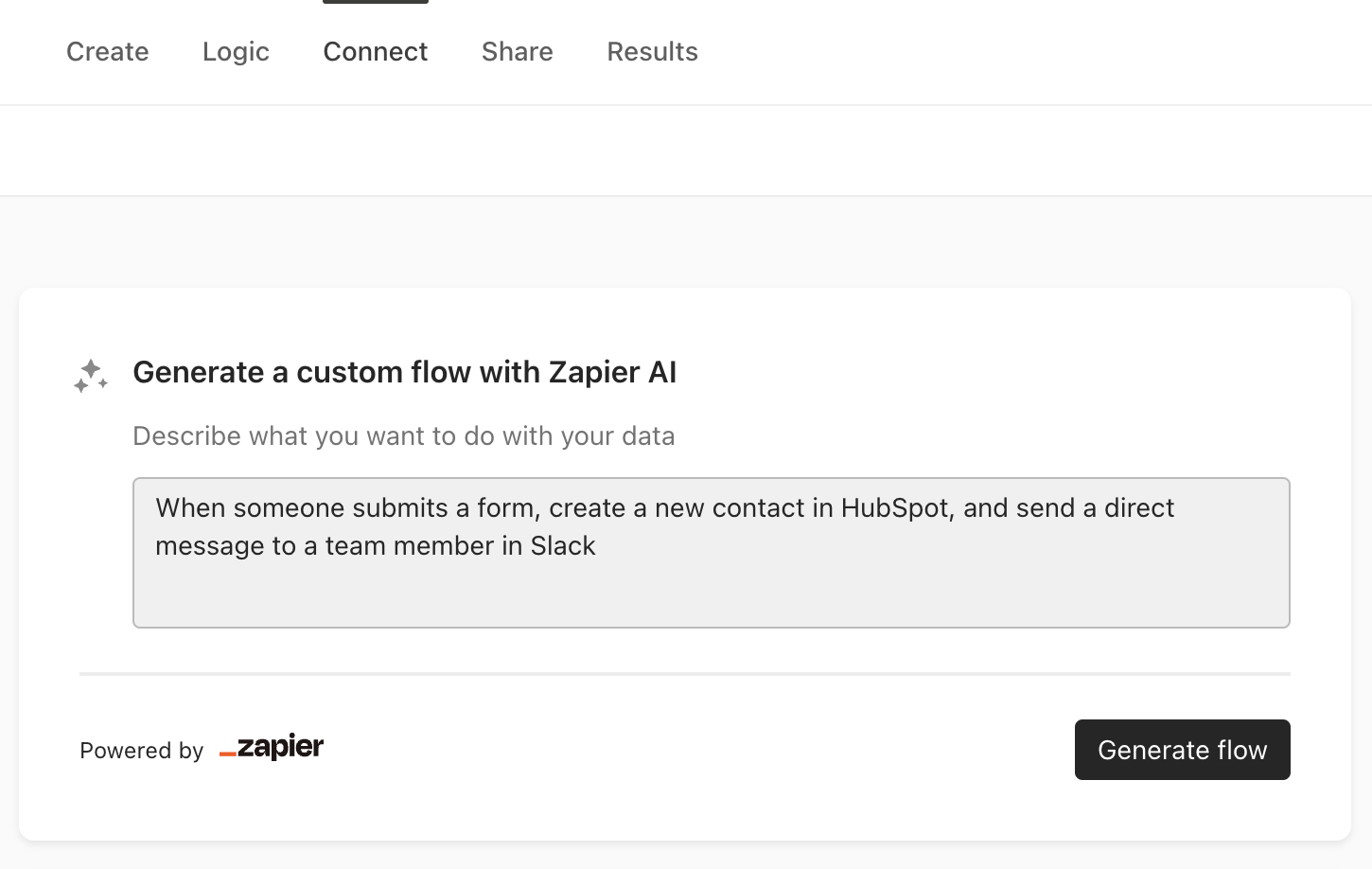Focus the flow description text area
Viewport: 1372px width, 869px height.
[712, 553]
